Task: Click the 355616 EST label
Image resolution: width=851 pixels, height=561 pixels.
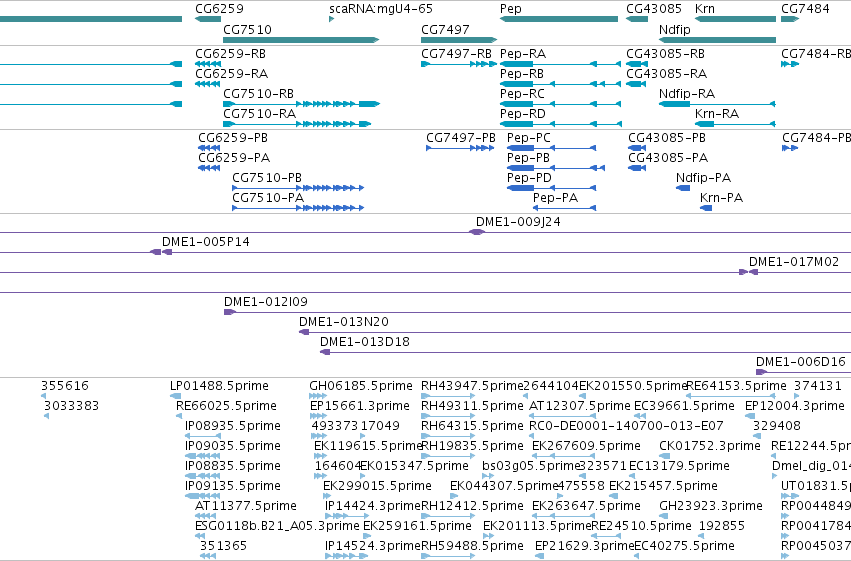Action: pyautogui.click(x=65, y=386)
